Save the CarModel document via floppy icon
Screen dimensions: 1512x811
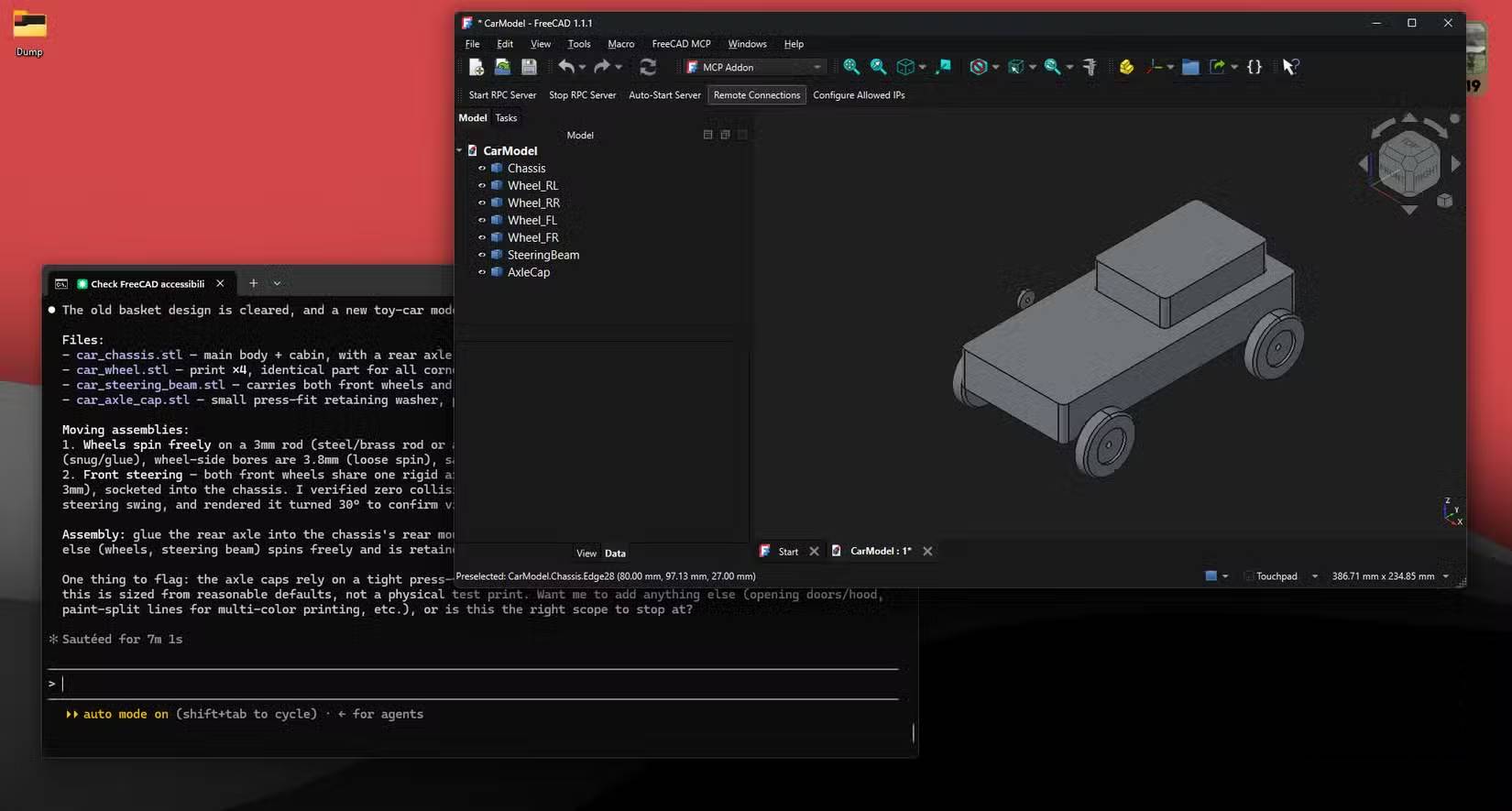tap(529, 67)
